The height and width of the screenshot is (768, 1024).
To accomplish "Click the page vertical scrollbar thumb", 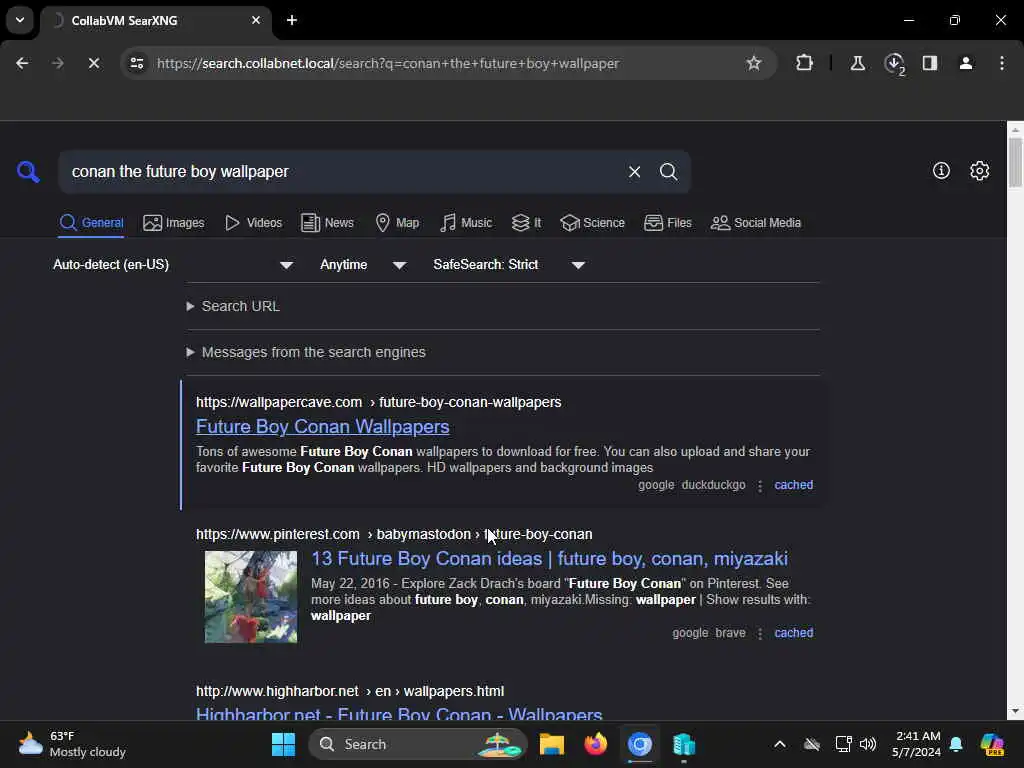I will [1015, 163].
